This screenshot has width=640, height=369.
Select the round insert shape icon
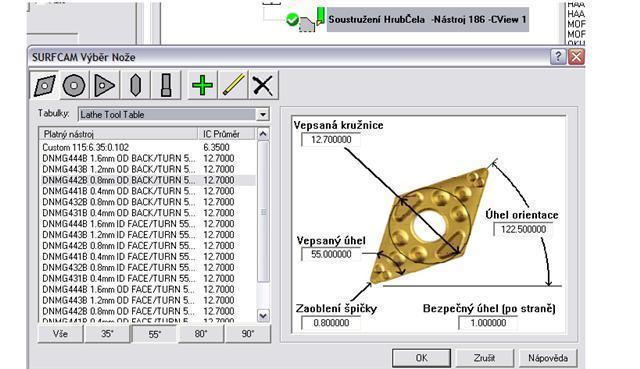tap(74, 85)
